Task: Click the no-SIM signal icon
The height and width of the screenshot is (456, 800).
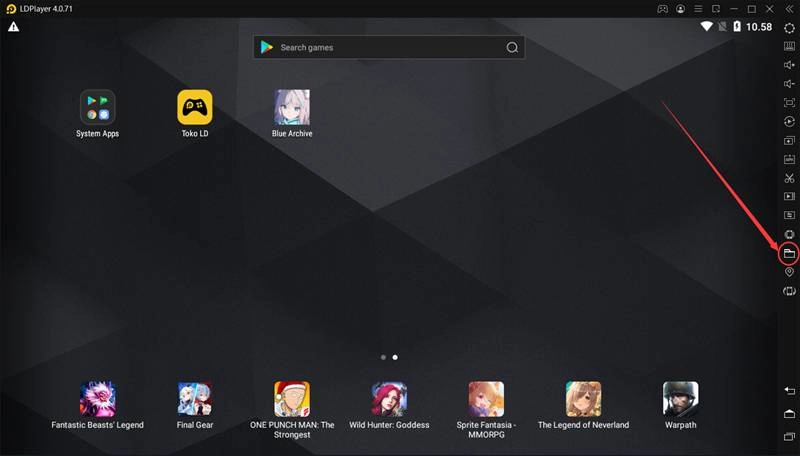Action: [x=722, y=26]
